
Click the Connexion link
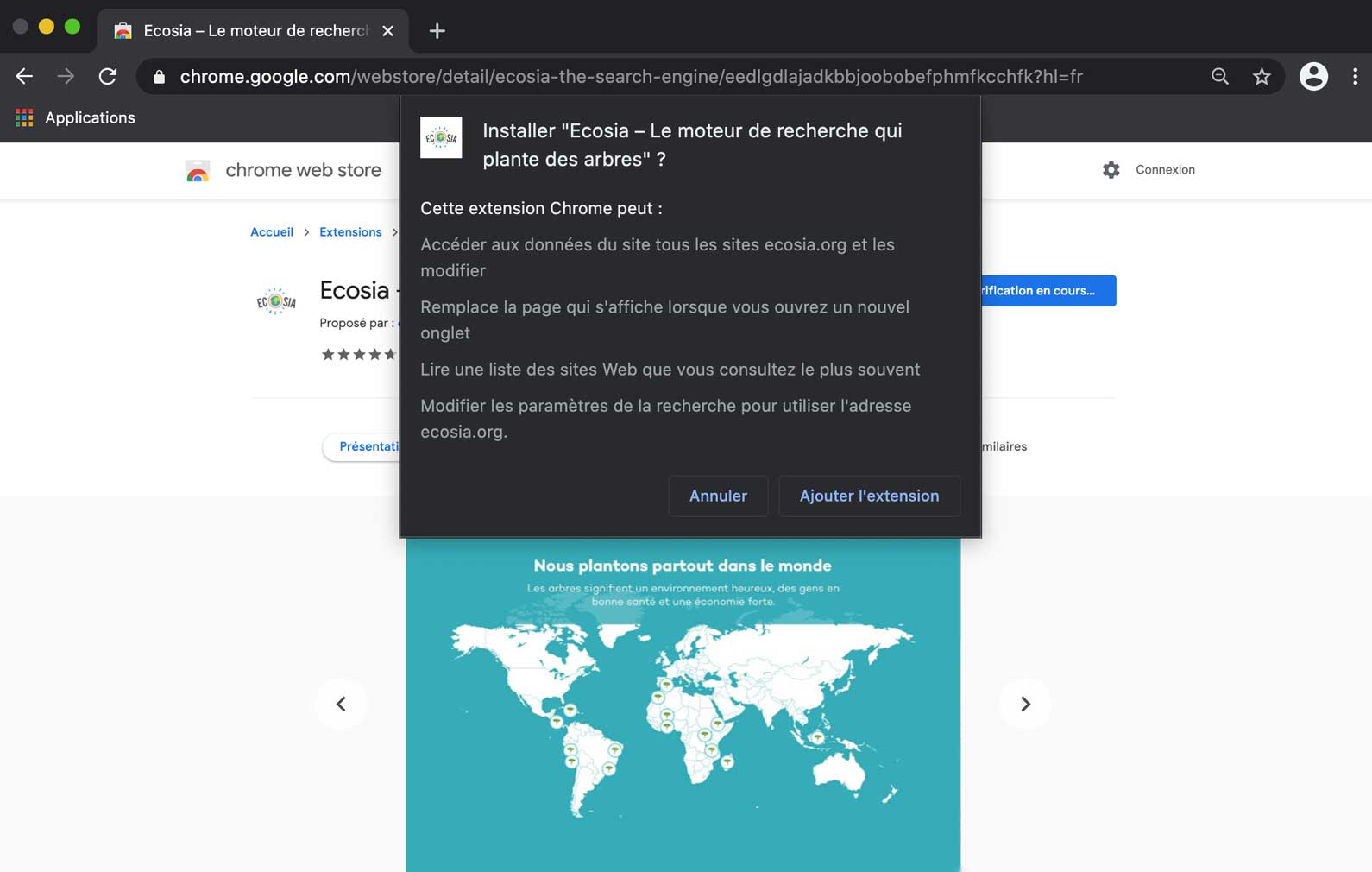click(x=1165, y=170)
